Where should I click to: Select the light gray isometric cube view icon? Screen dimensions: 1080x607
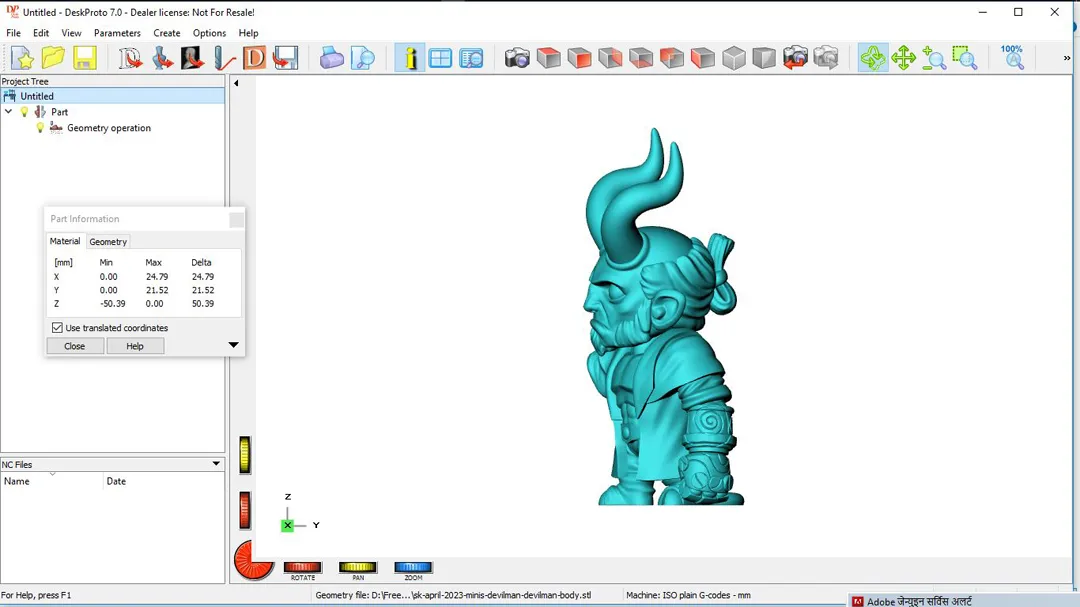(x=734, y=58)
